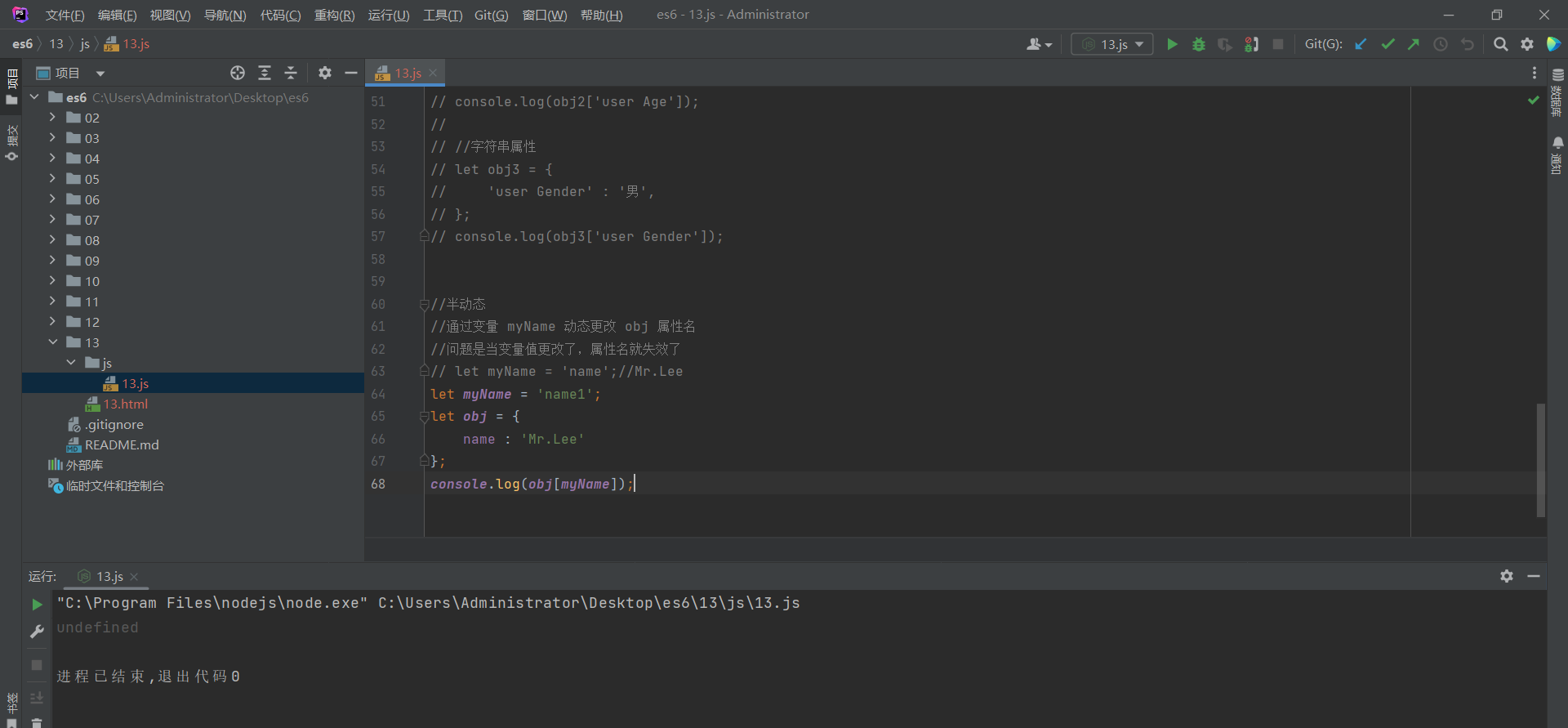The width and height of the screenshot is (1568, 728).
Task: Open user account dropdown icon
Action: click(x=1039, y=44)
